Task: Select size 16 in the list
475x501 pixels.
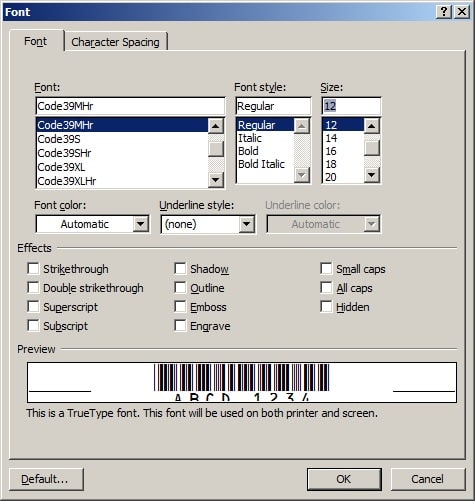Action: (343, 151)
